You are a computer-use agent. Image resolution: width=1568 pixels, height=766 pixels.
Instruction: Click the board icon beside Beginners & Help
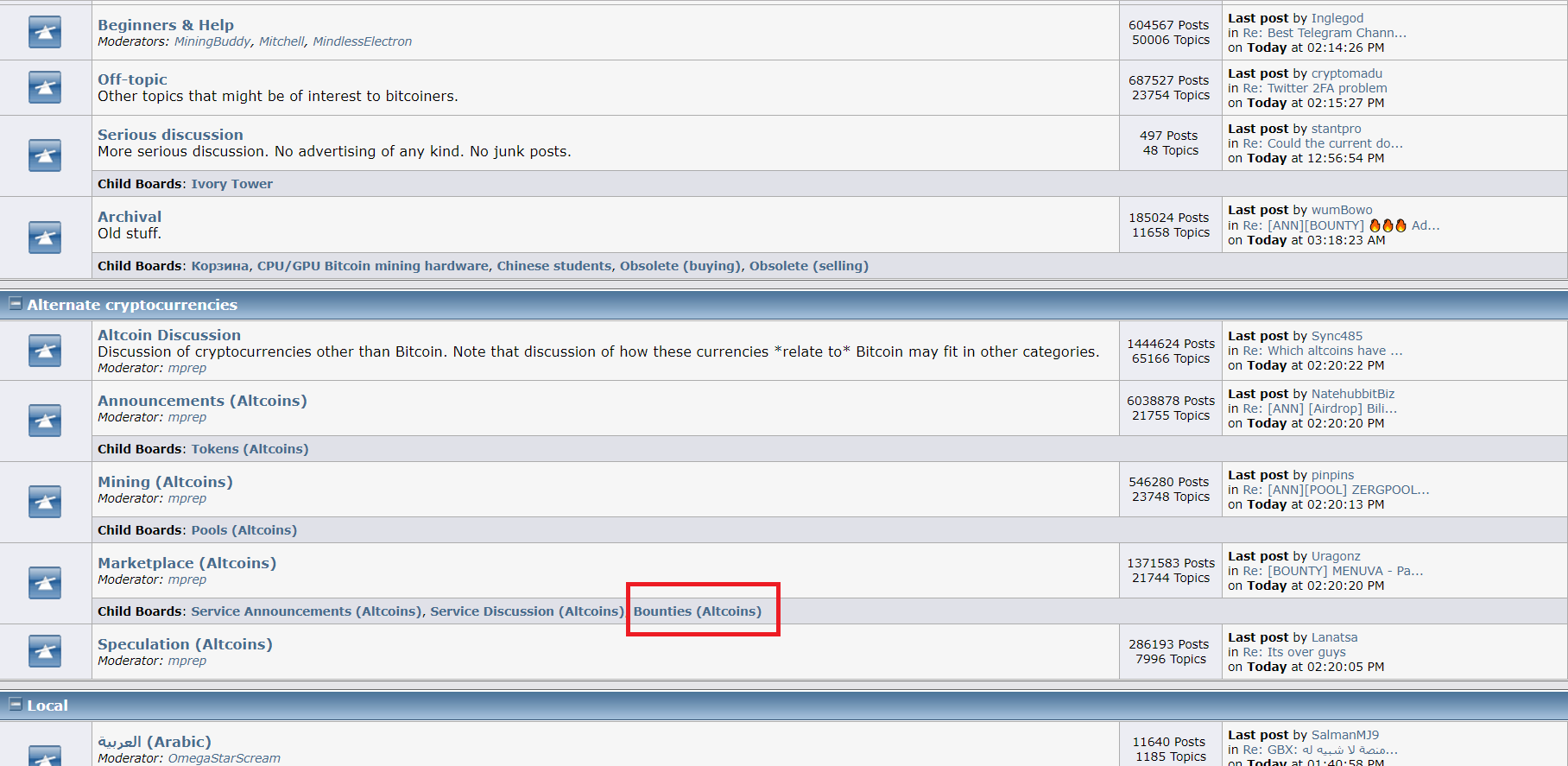[x=45, y=33]
